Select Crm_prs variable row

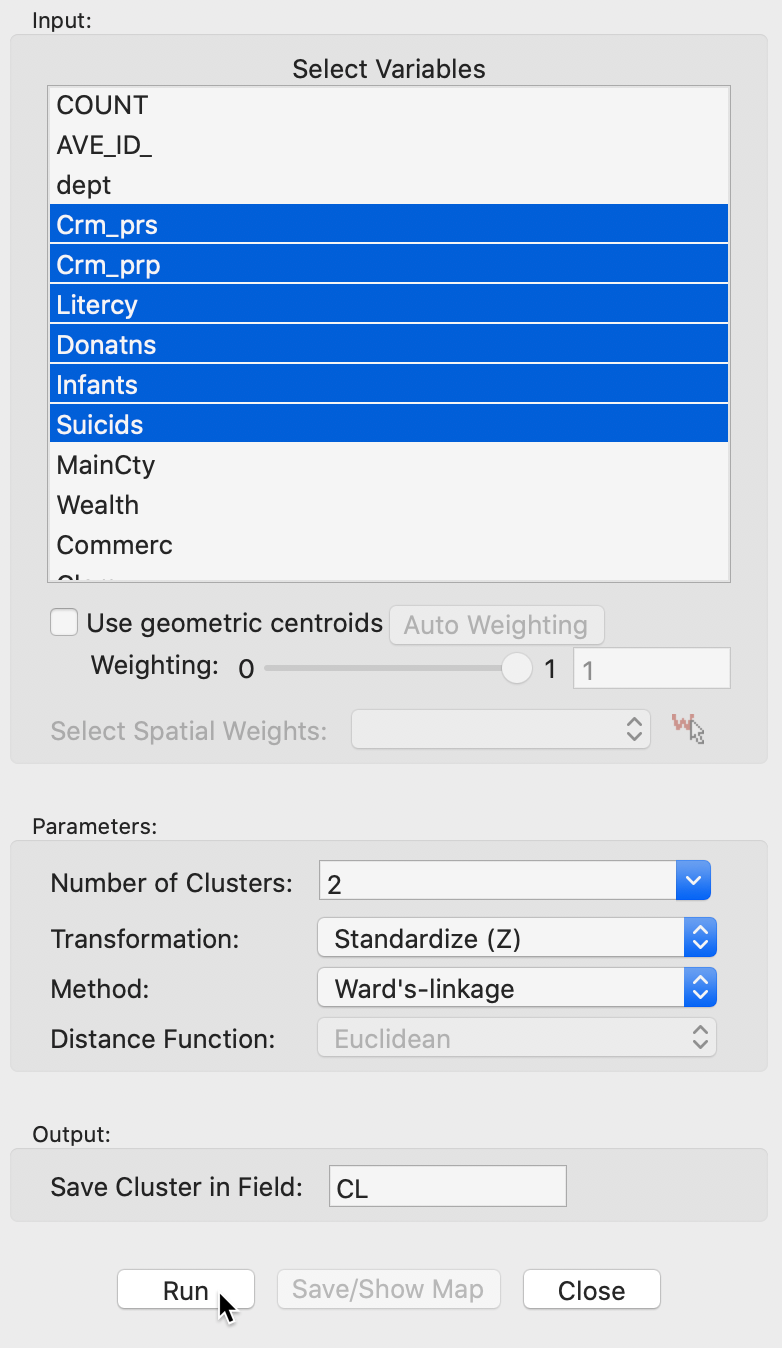point(389,224)
